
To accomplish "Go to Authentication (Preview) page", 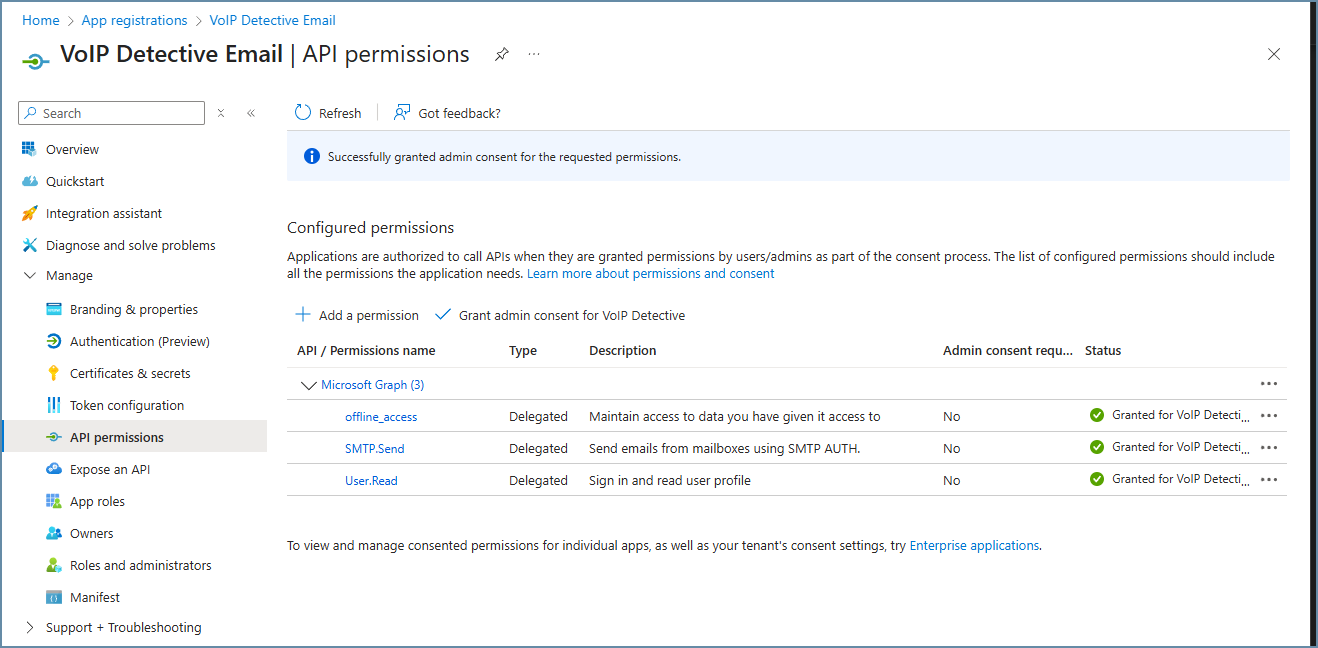I will [x=139, y=341].
